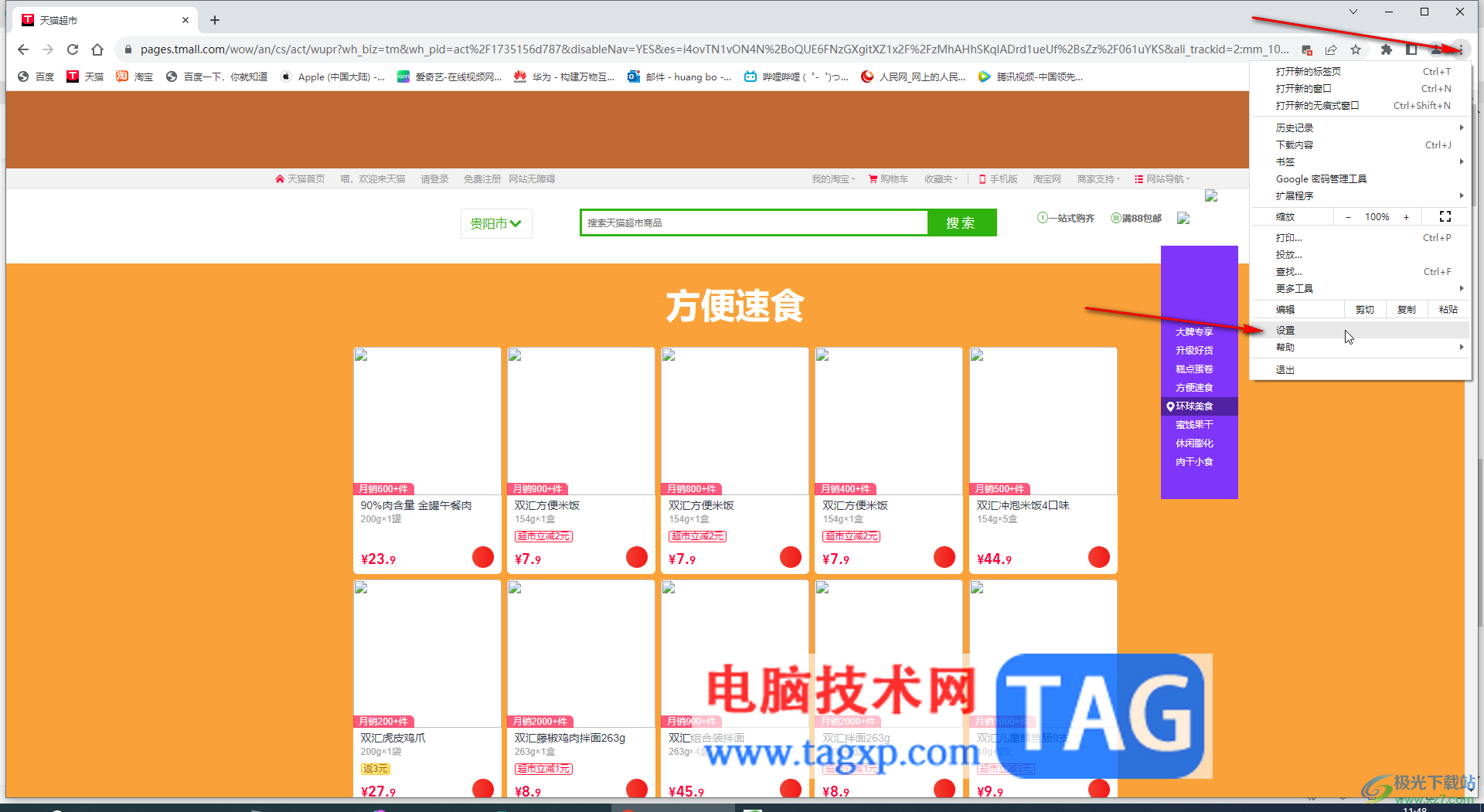Image resolution: width=1484 pixels, height=812 pixels.
Task: Open the Apple (中国大陆) bookmark
Action: click(333, 76)
